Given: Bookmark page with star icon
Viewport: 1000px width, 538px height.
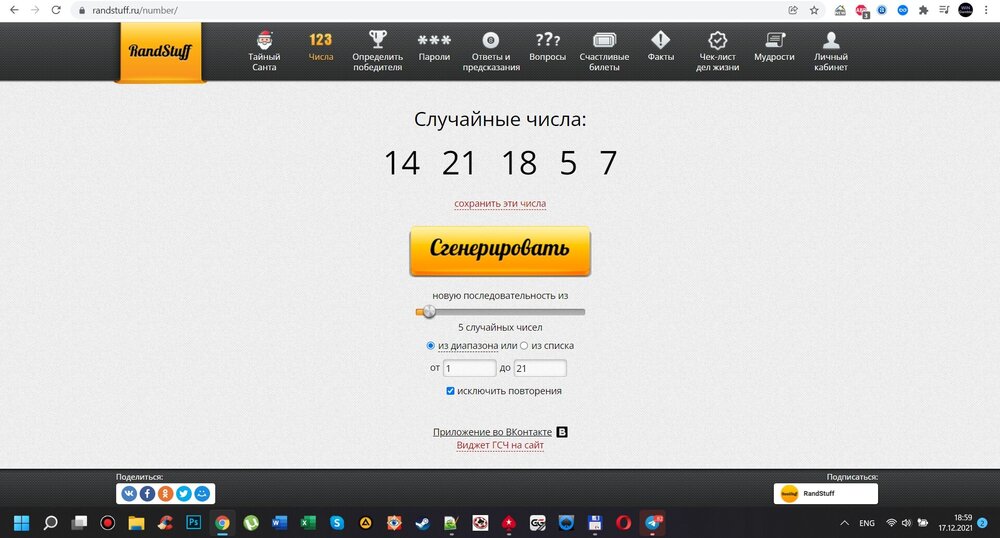Looking at the screenshot, I should pos(814,10).
